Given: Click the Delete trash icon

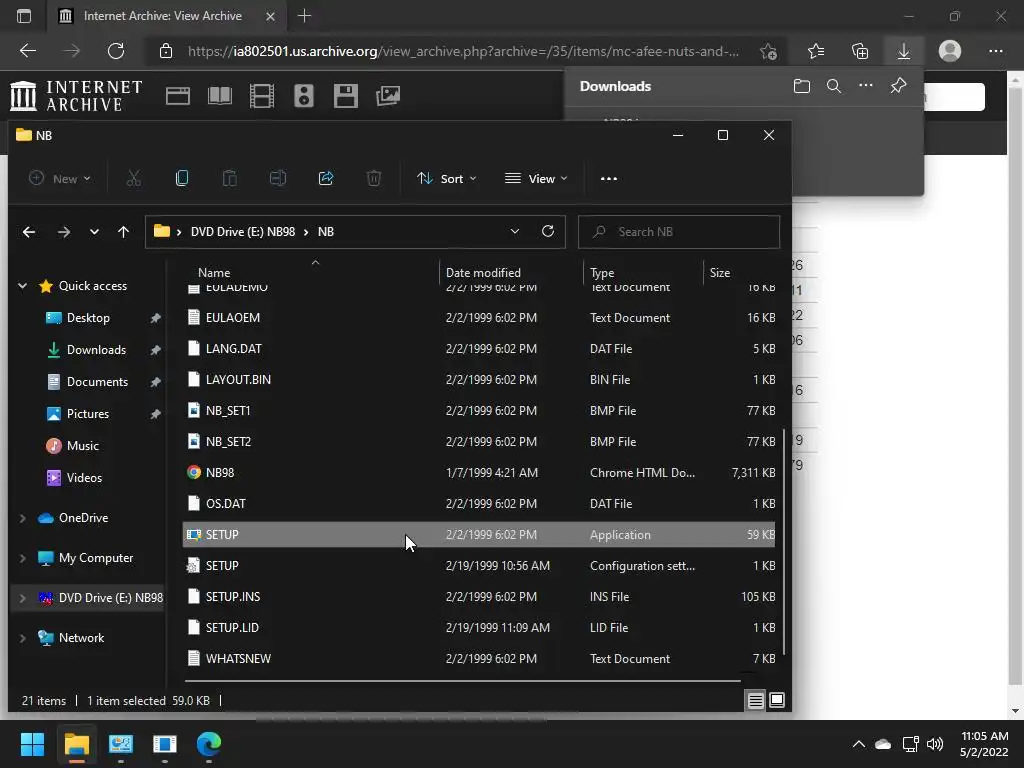Looking at the screenshot, I should tap(374, 178).
